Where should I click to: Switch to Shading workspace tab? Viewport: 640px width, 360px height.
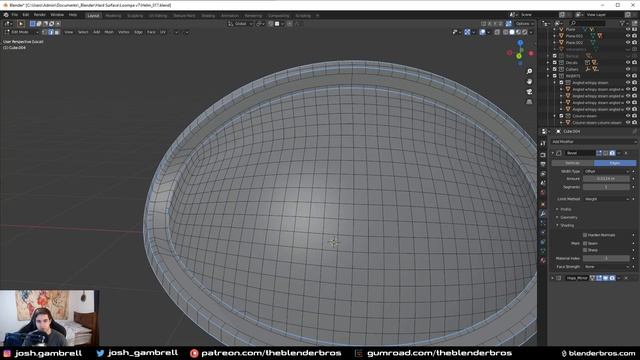[208, 16]
